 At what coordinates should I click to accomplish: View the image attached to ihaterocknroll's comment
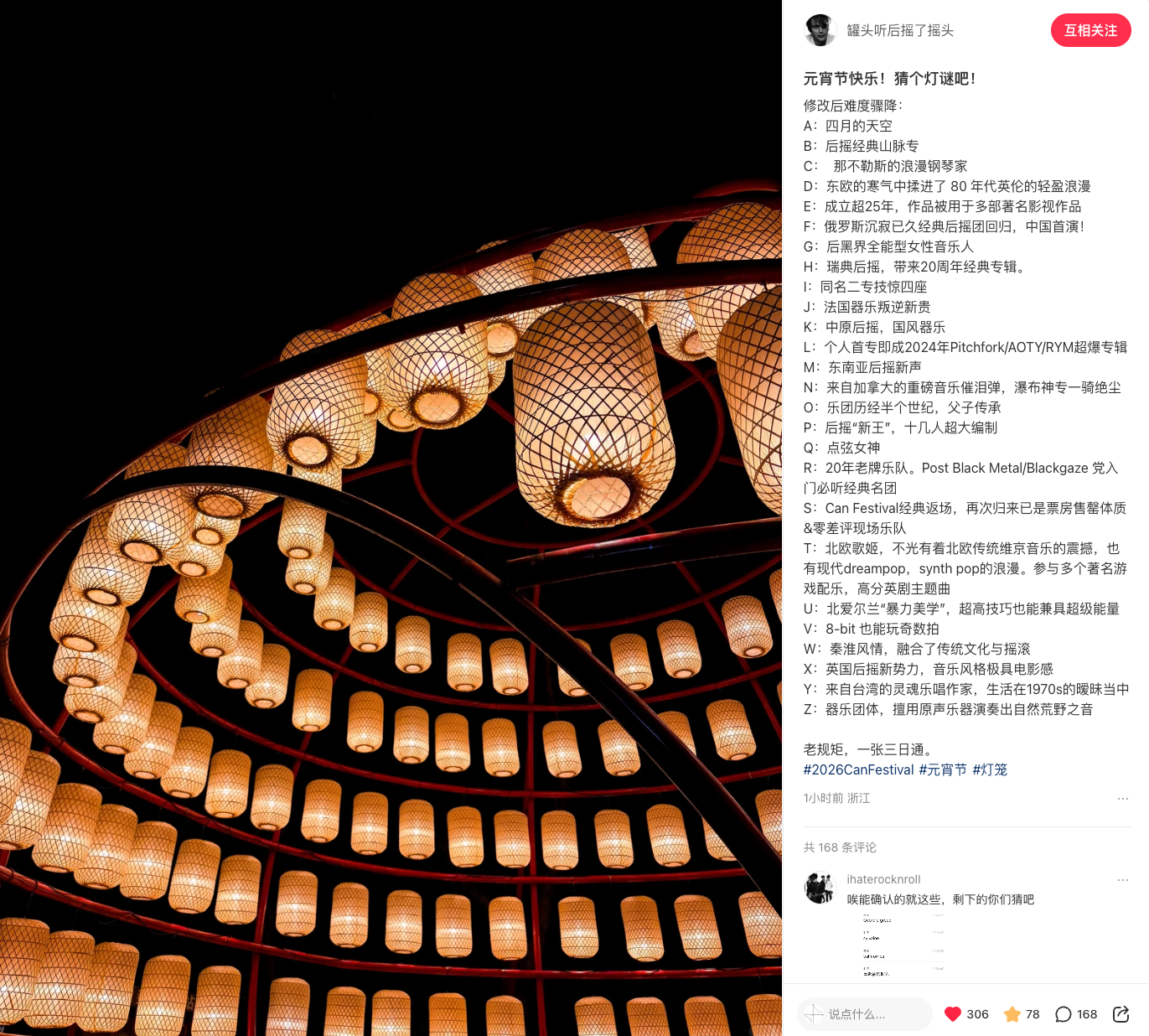903,945
